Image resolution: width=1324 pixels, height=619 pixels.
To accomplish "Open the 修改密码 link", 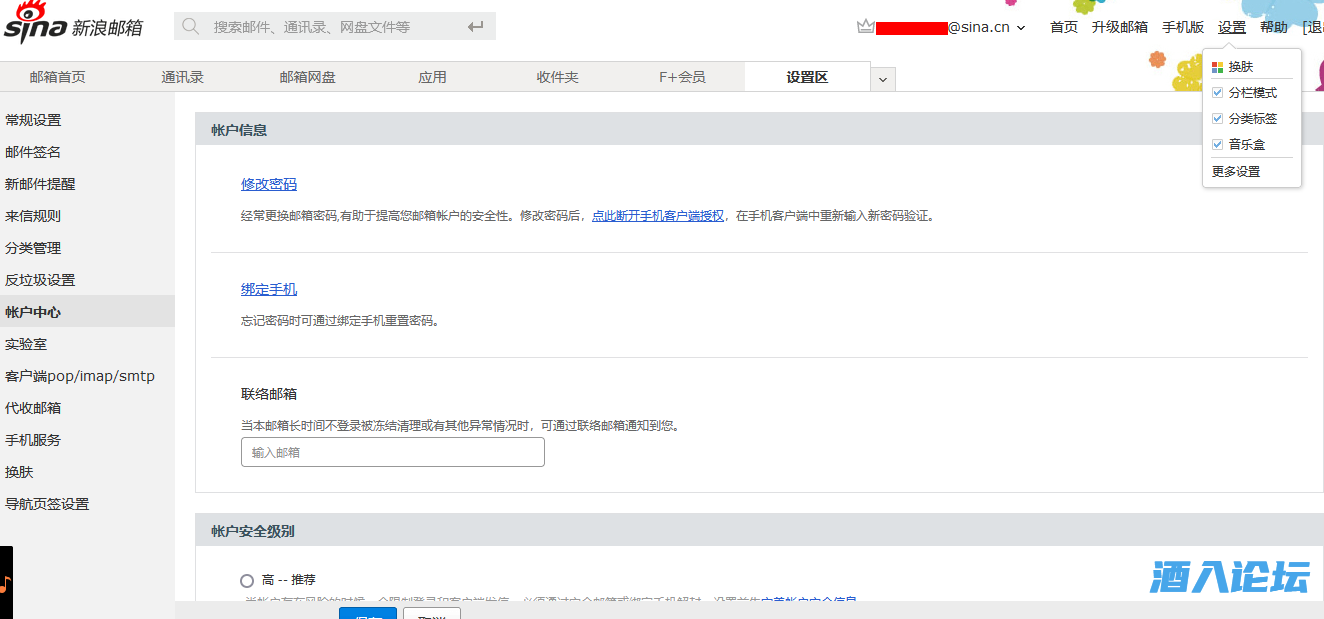I will tap(269, 184).
